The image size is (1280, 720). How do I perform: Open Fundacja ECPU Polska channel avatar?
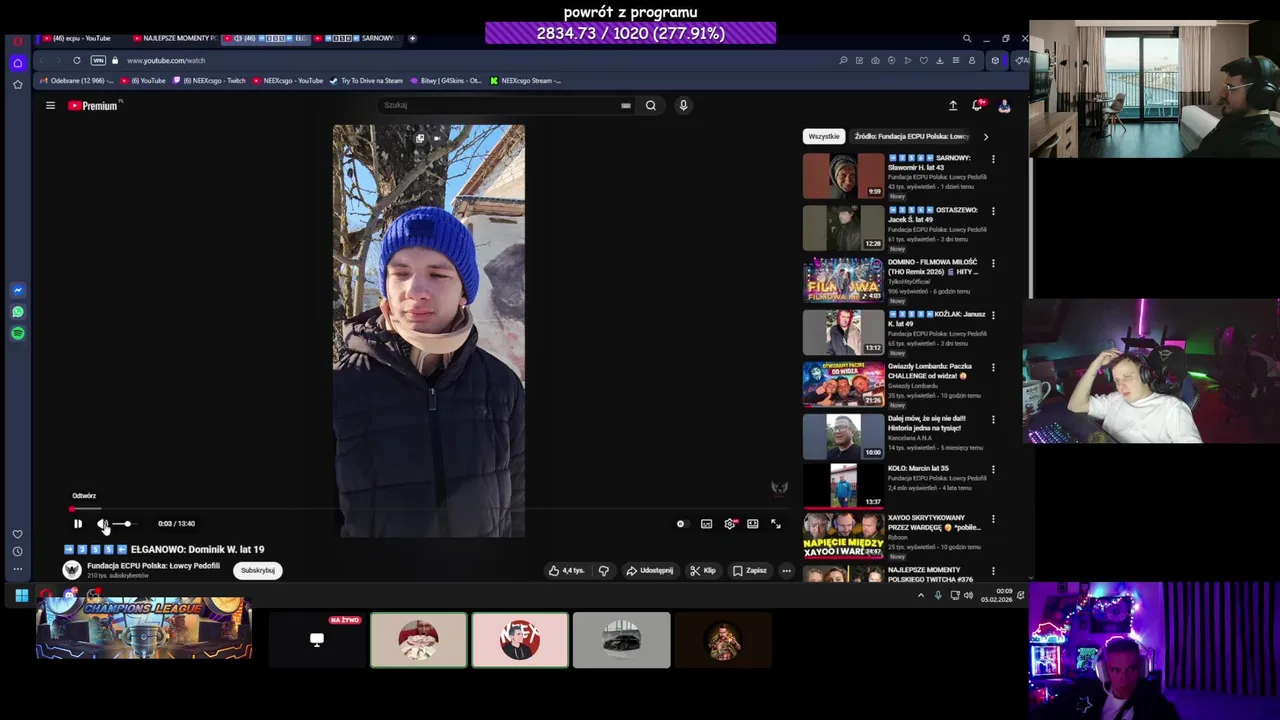[x=72, y=570]
